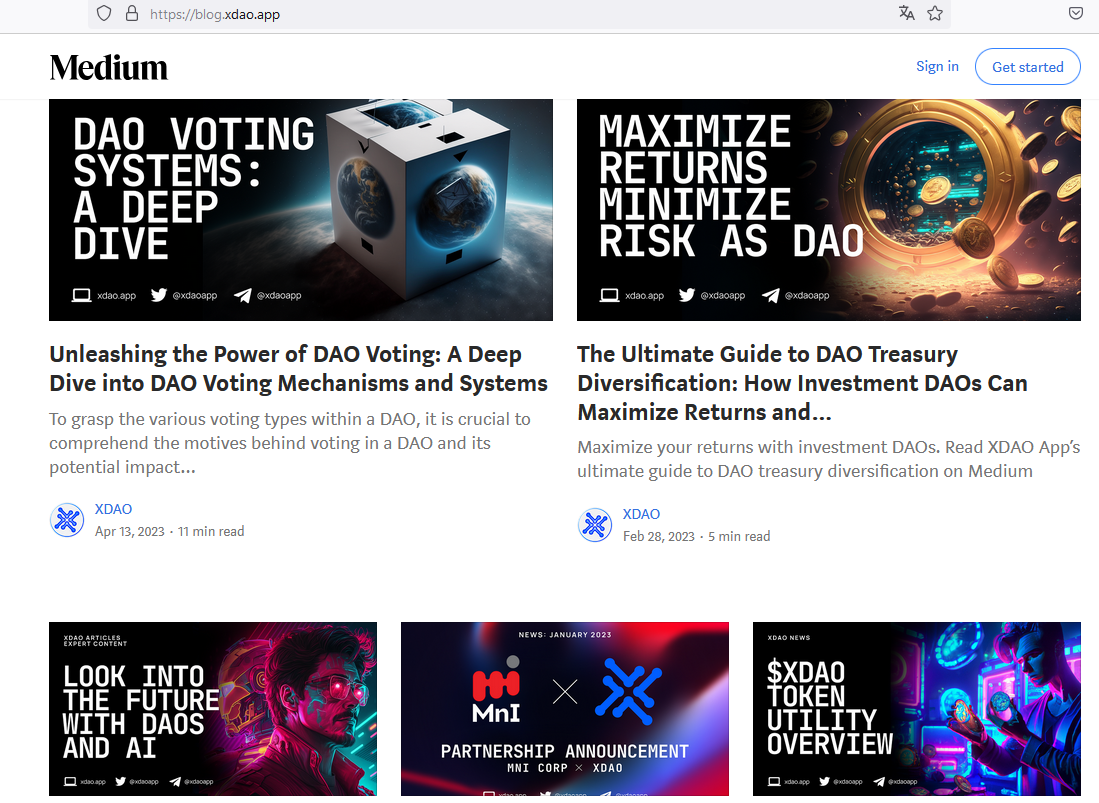Viewport: 1099px width, 803px height.
Task: Click the 'Maximize your returns with investment DAOs' summary
Action: 828,459
